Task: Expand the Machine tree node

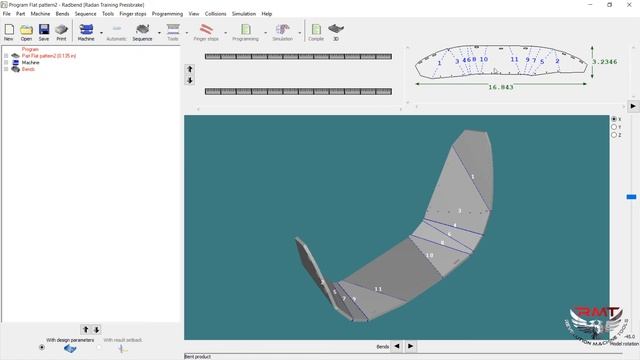Action: point(6,62)
